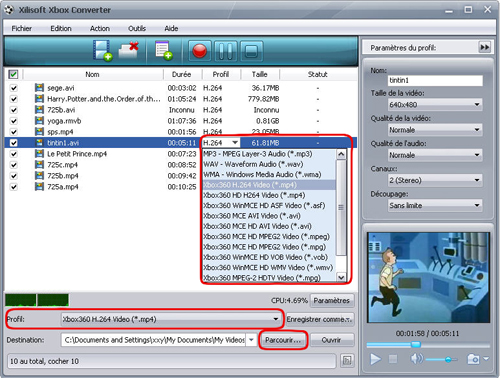Choose Xbox360 WinMCE HD WMV Video option
Screen dimensions: 500x378
click(x=269, y=267)
